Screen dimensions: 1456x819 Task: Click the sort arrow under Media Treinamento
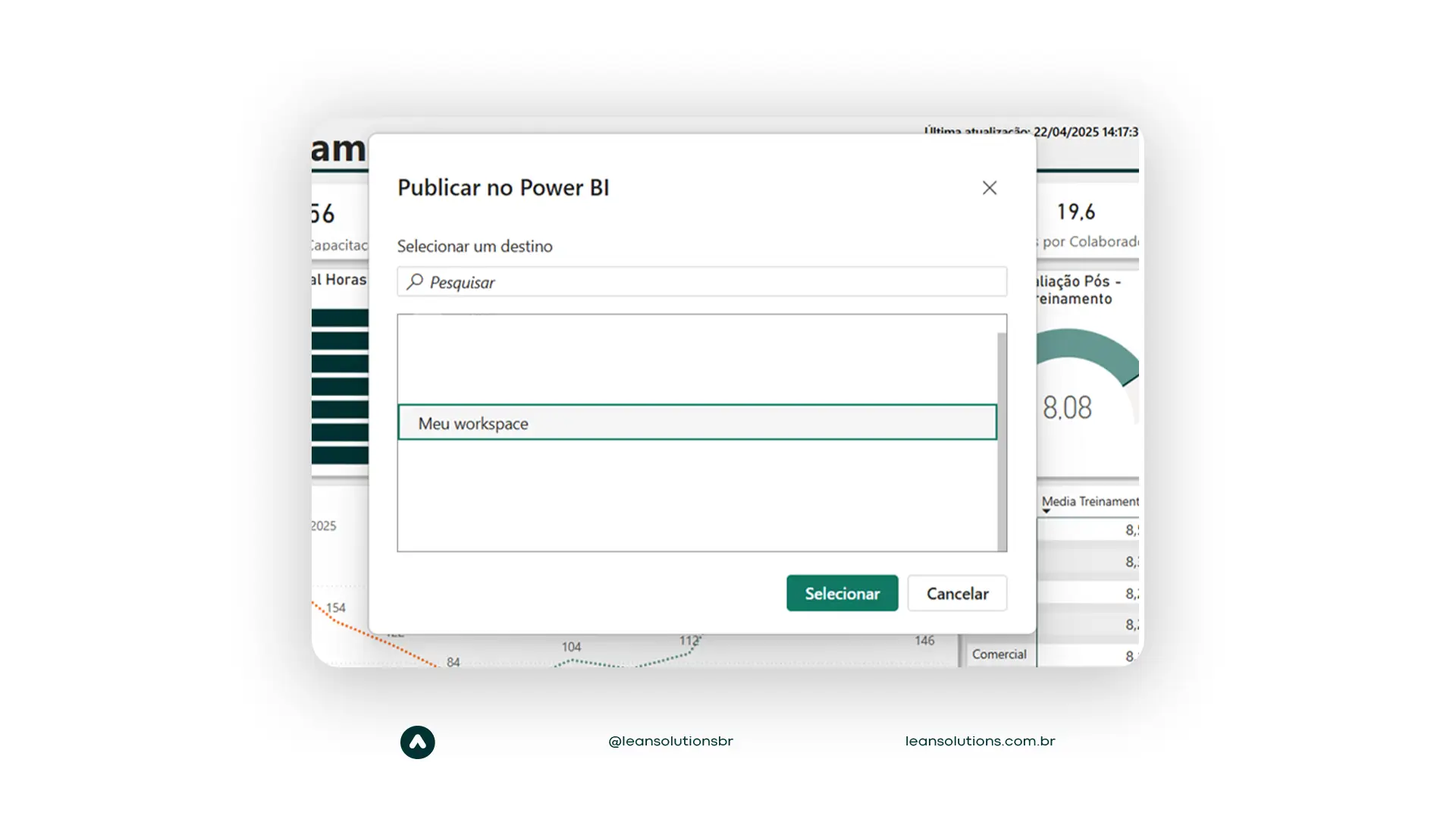(x=1046, y=512)
